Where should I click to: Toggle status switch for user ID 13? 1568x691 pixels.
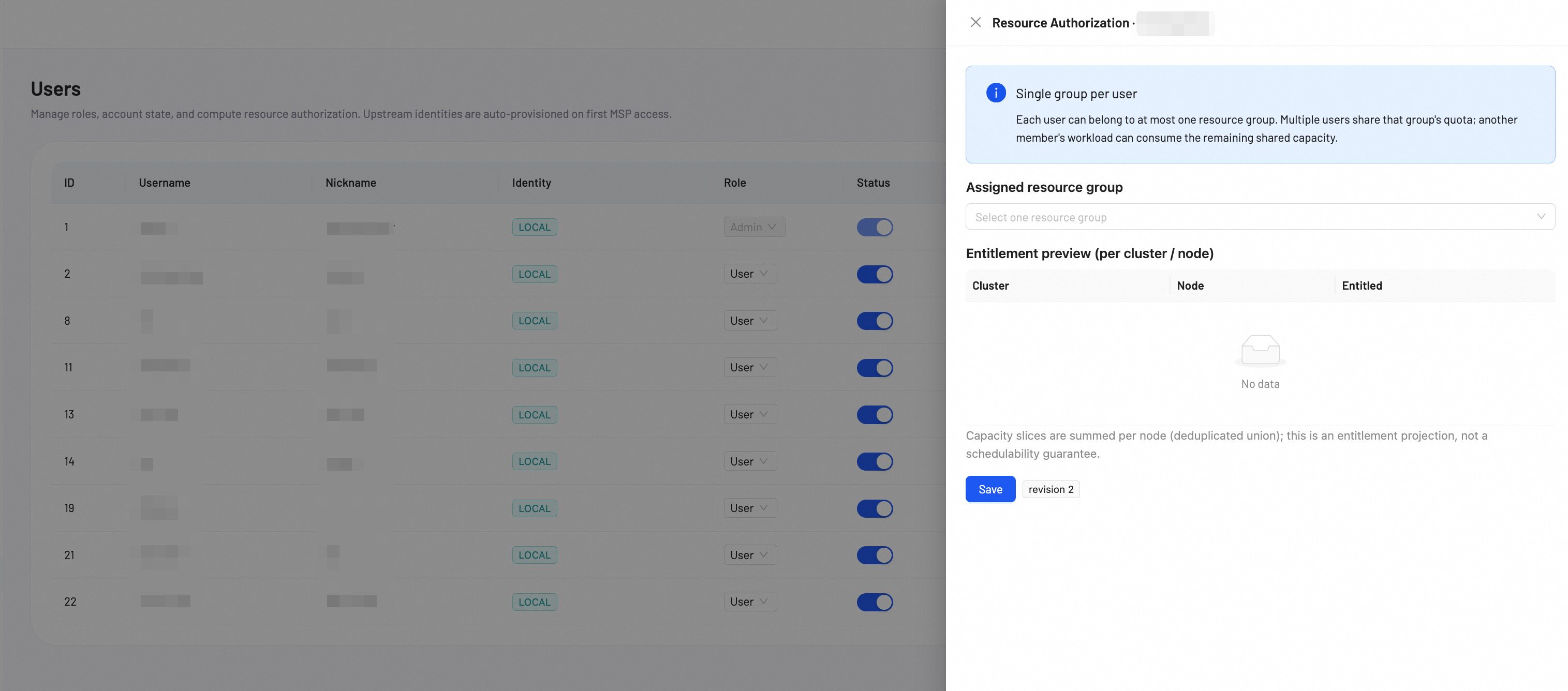click(x=874, y=415)
